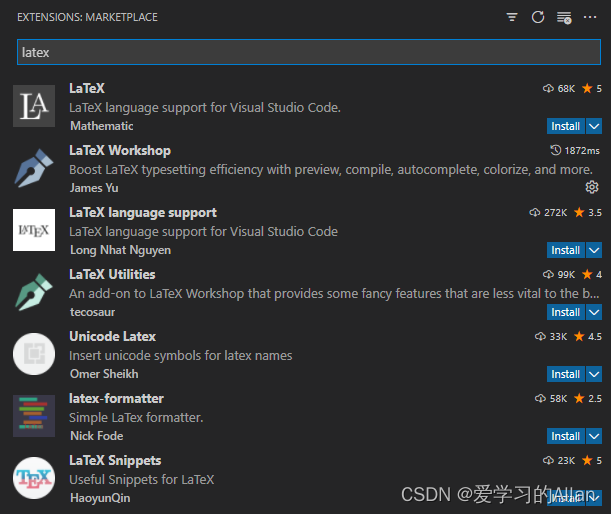Install the LaTeX extension by Mathematic
This screenshot has width=611, height=514.
565,126
